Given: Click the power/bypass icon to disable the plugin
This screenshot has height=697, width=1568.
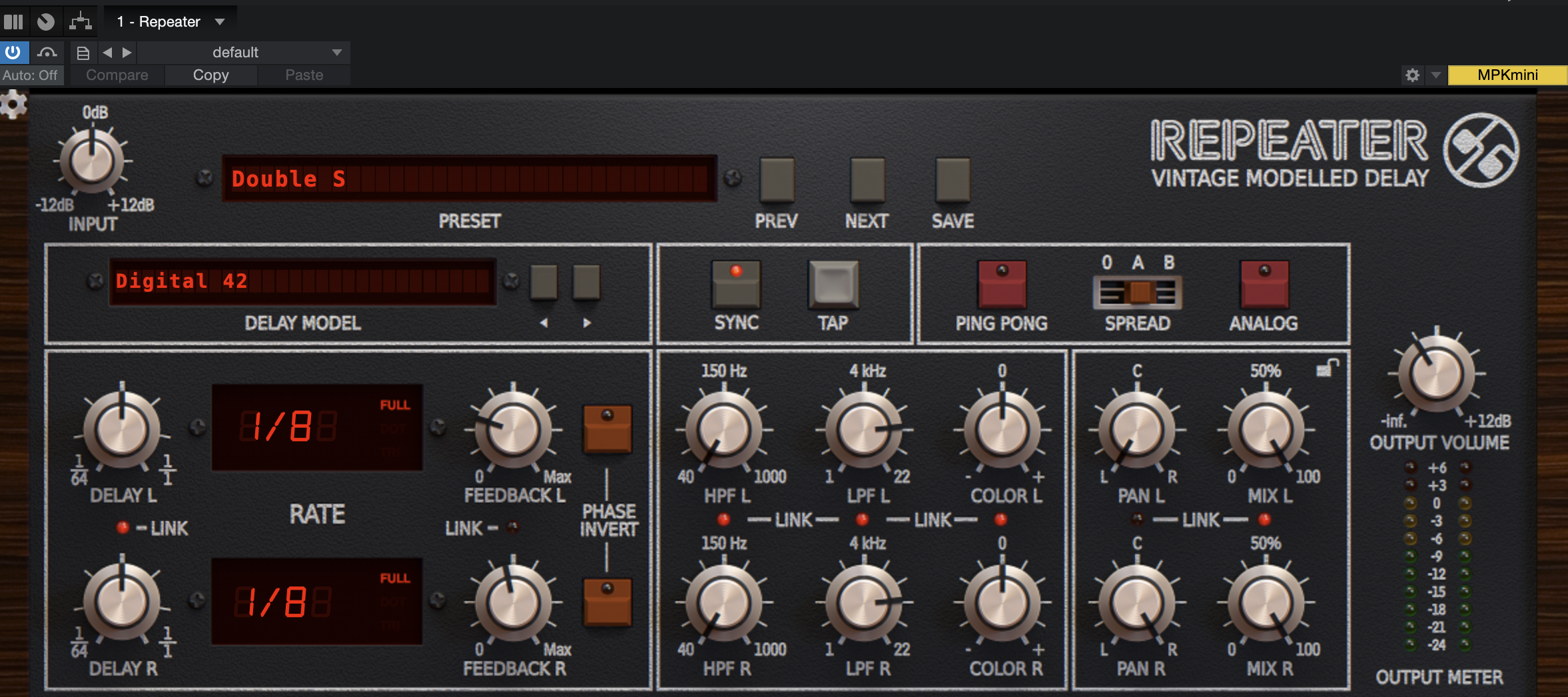Looking at the screenshot, I should click(13, 52).
